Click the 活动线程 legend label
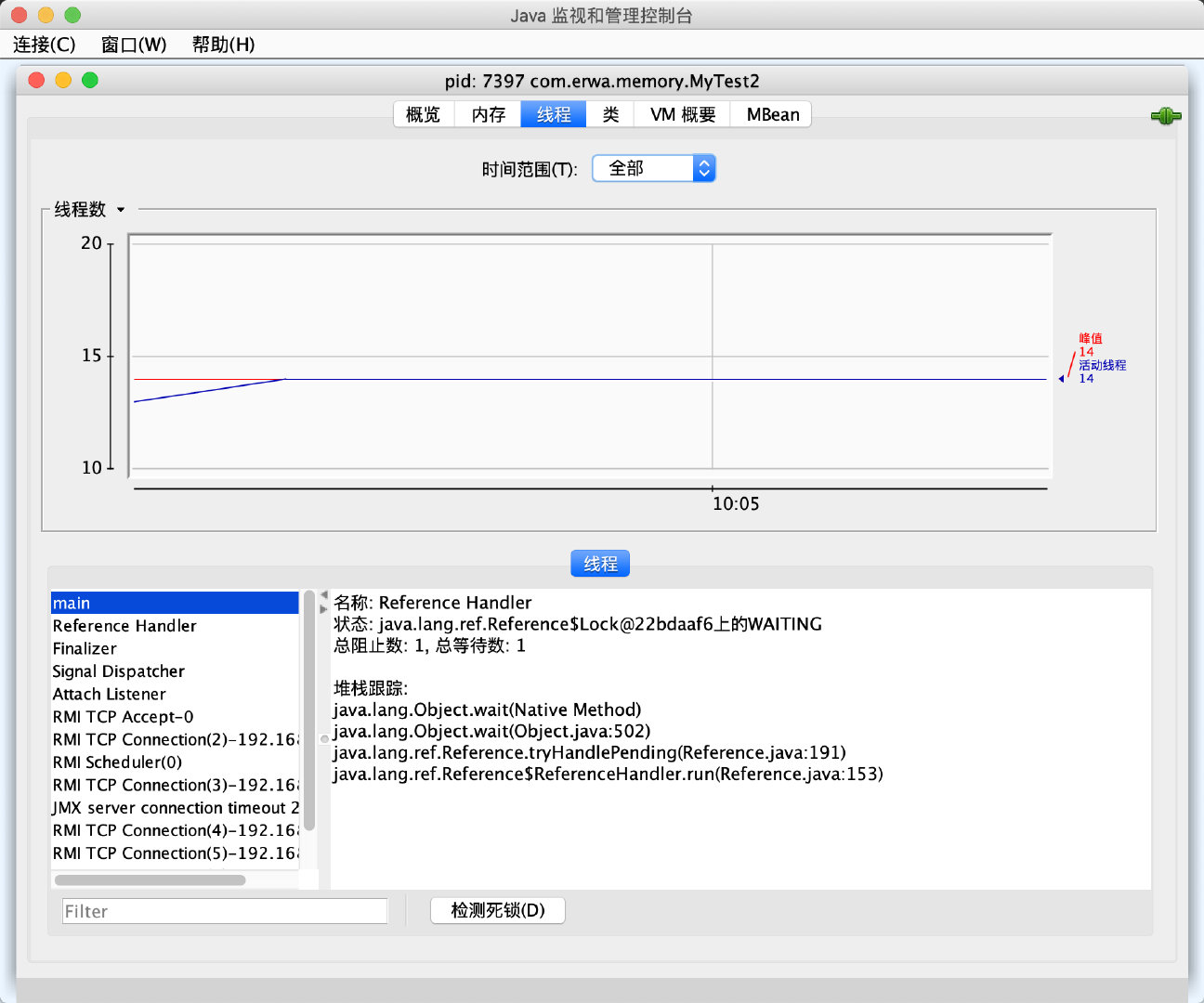Image resolution: width=1204 pixels, height=1003 pixels. 1103,365
